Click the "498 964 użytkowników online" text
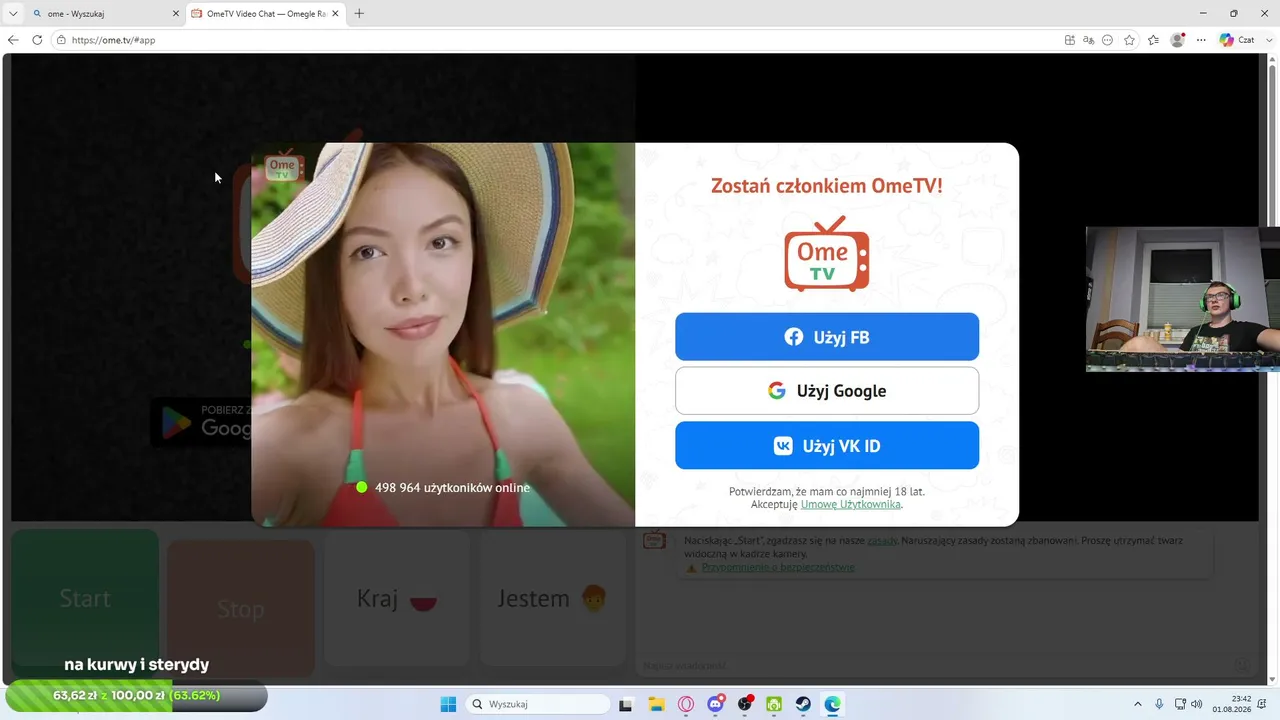This screenshot has height=720, width=1280. coord(452,488)
